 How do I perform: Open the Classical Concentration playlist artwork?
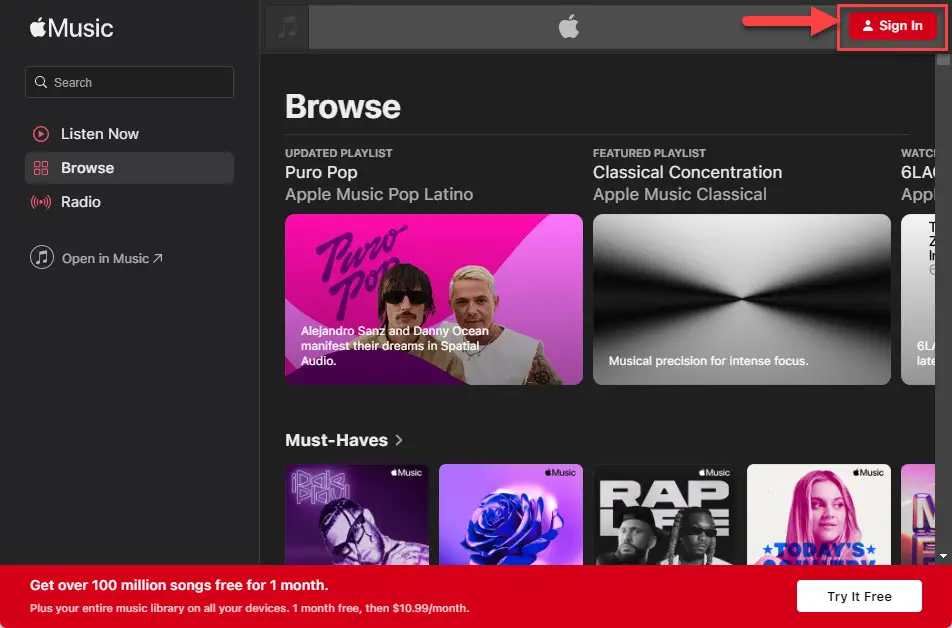pyautogui.click(x=741, y=299)
